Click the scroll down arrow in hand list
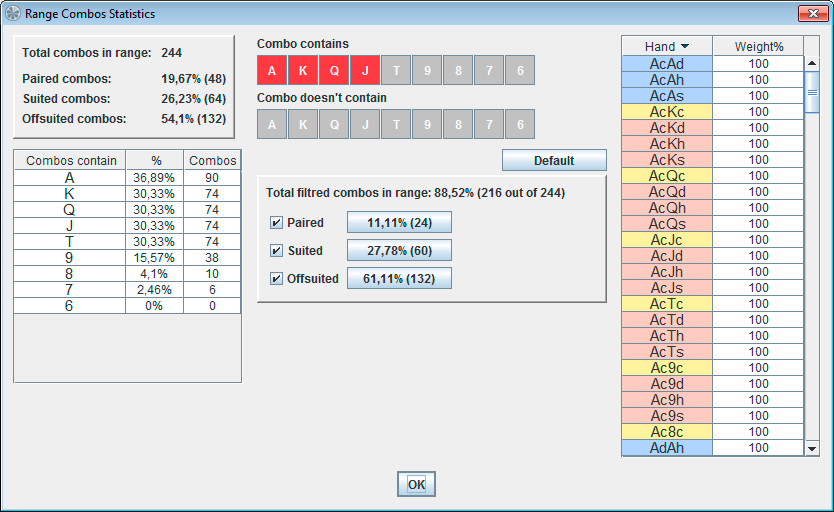Viewport: 834px width, 512px height. coord(812,449)
